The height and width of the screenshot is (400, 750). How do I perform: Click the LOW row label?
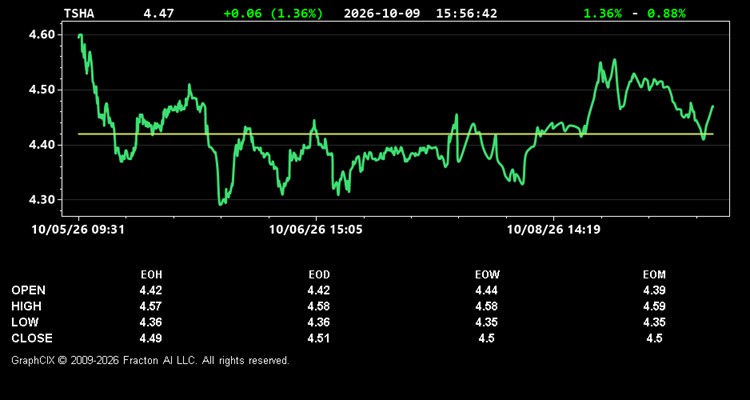[25, 322]
